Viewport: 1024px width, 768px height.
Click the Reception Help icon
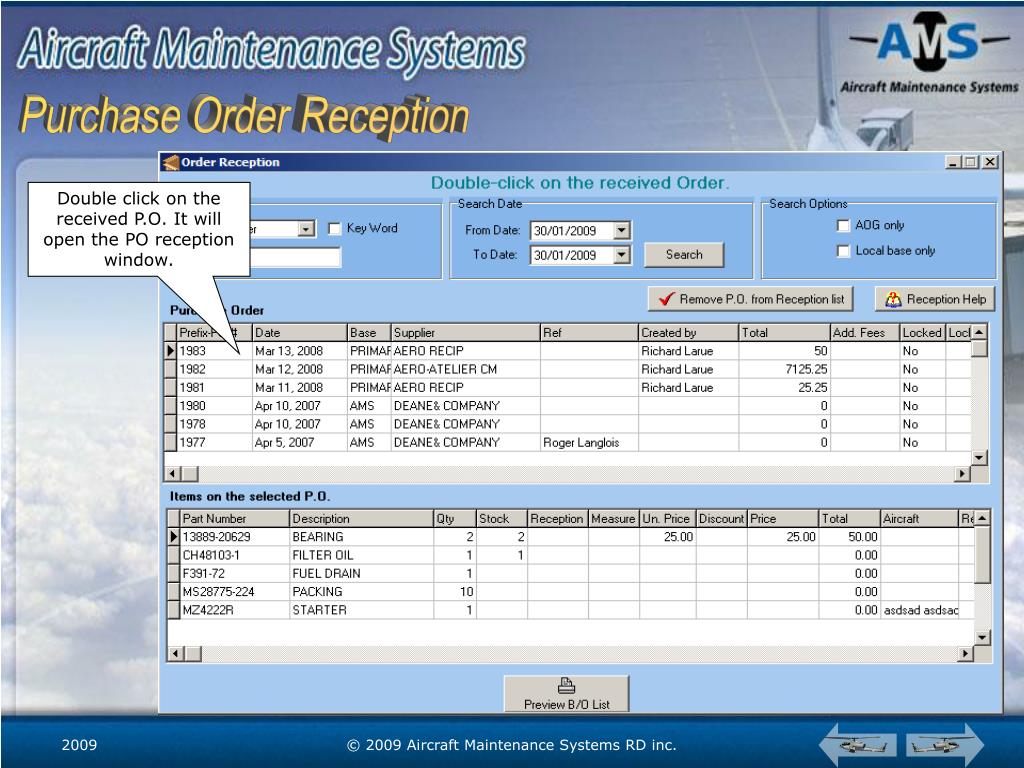pos(893,299)
